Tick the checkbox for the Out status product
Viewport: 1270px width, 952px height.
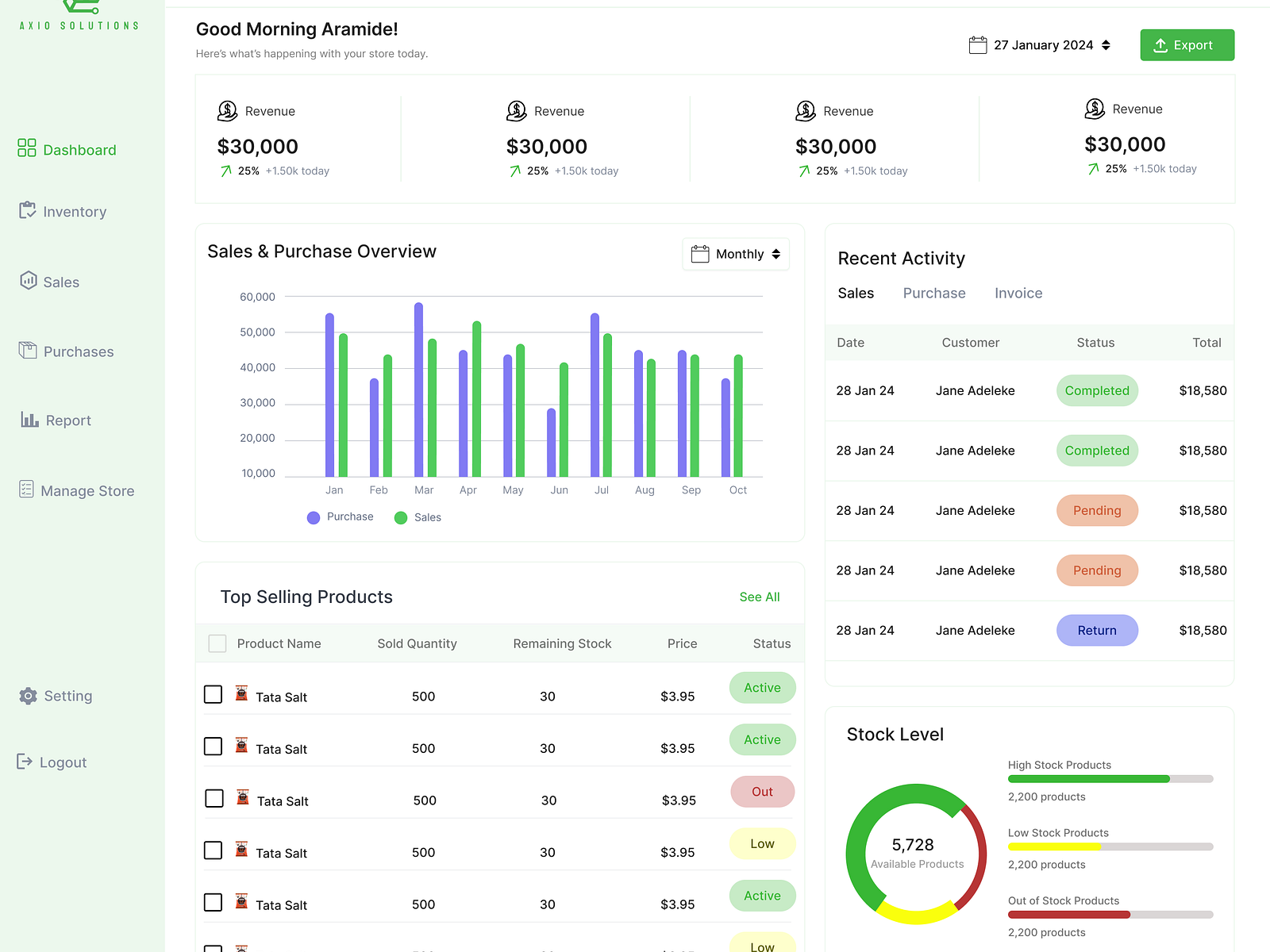(x=214, y=798)
